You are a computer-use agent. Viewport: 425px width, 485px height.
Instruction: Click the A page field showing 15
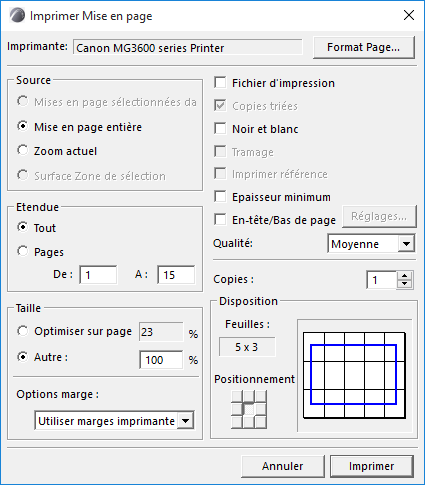(x=176, y=275)
